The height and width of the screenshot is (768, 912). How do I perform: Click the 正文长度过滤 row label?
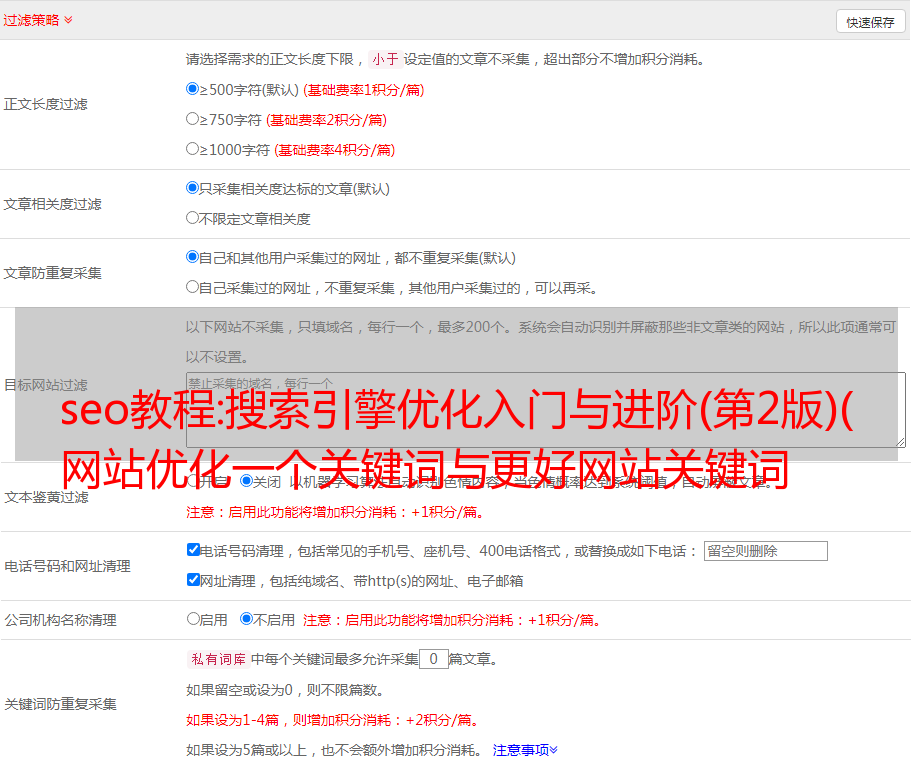click(46, 104)
